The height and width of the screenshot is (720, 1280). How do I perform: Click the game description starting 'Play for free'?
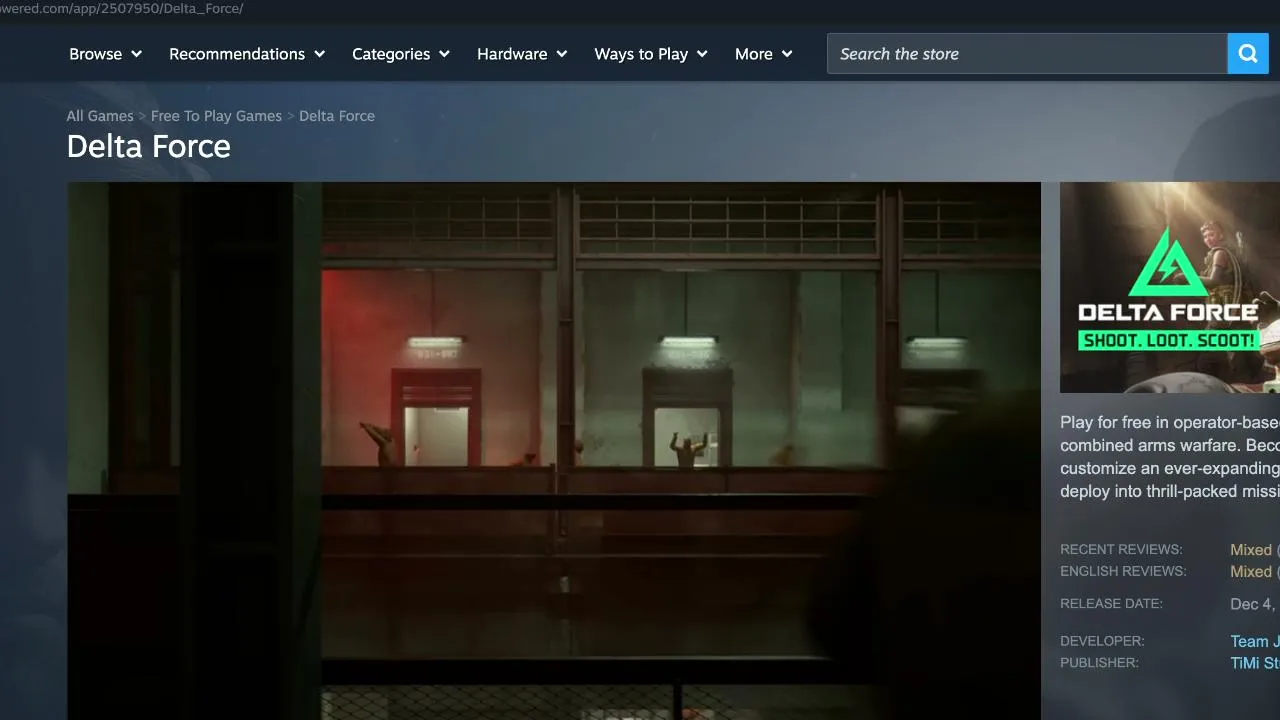click(1170, 457)
